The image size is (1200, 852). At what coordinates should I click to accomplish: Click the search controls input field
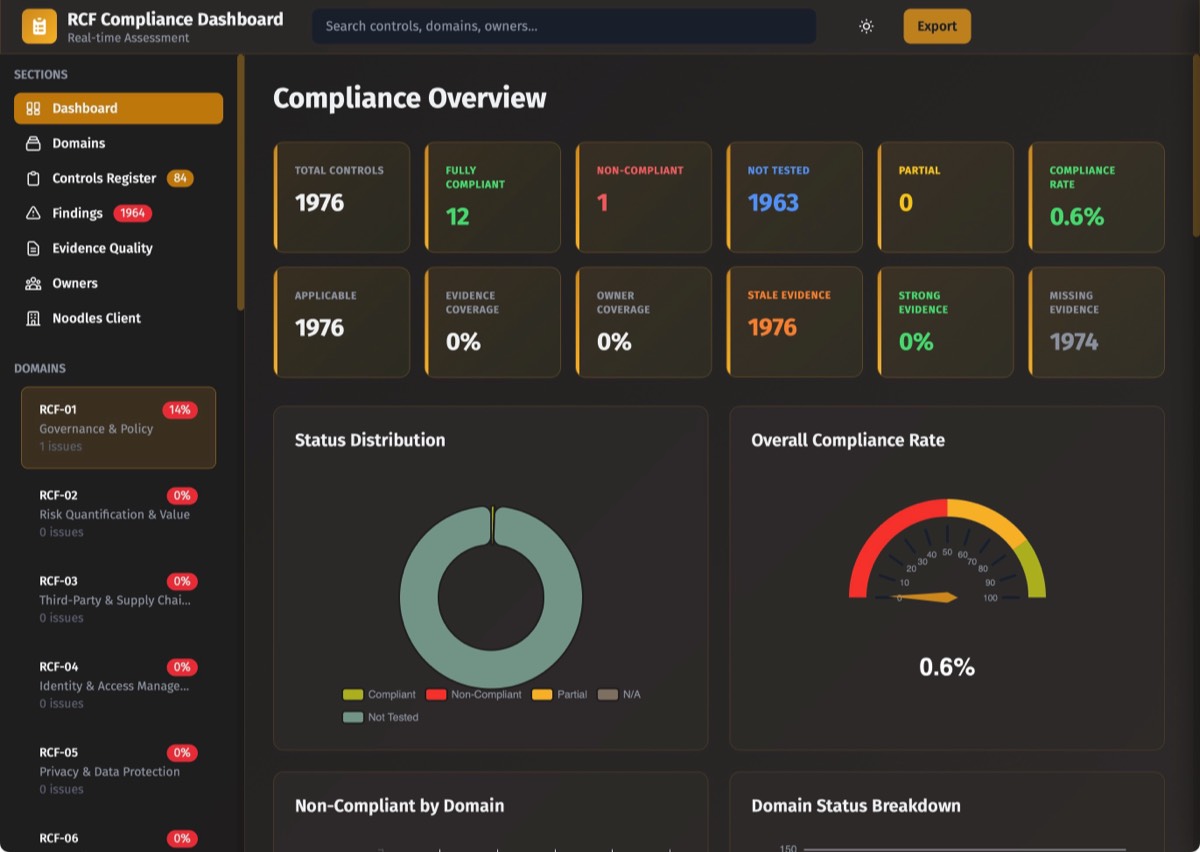(563, 27)
